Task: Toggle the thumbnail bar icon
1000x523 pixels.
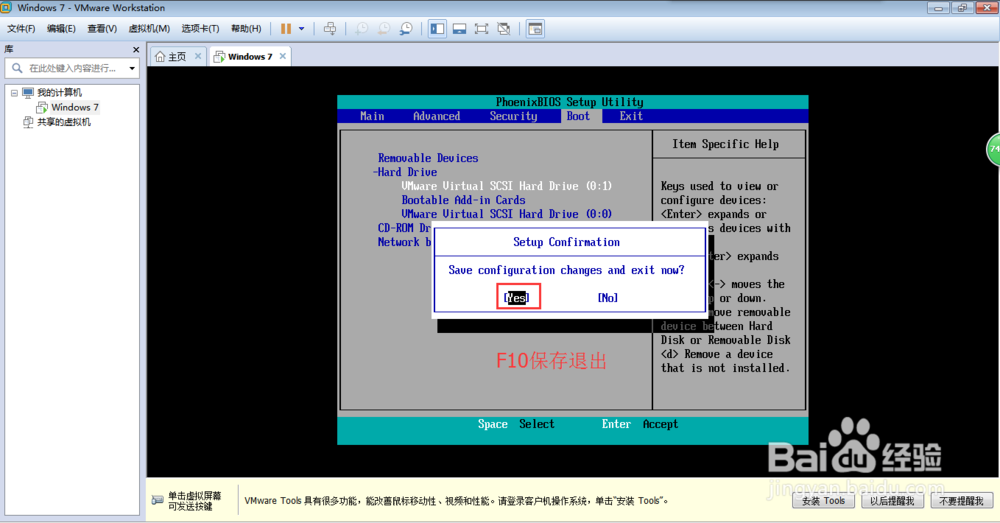Action: pos(459,29)
